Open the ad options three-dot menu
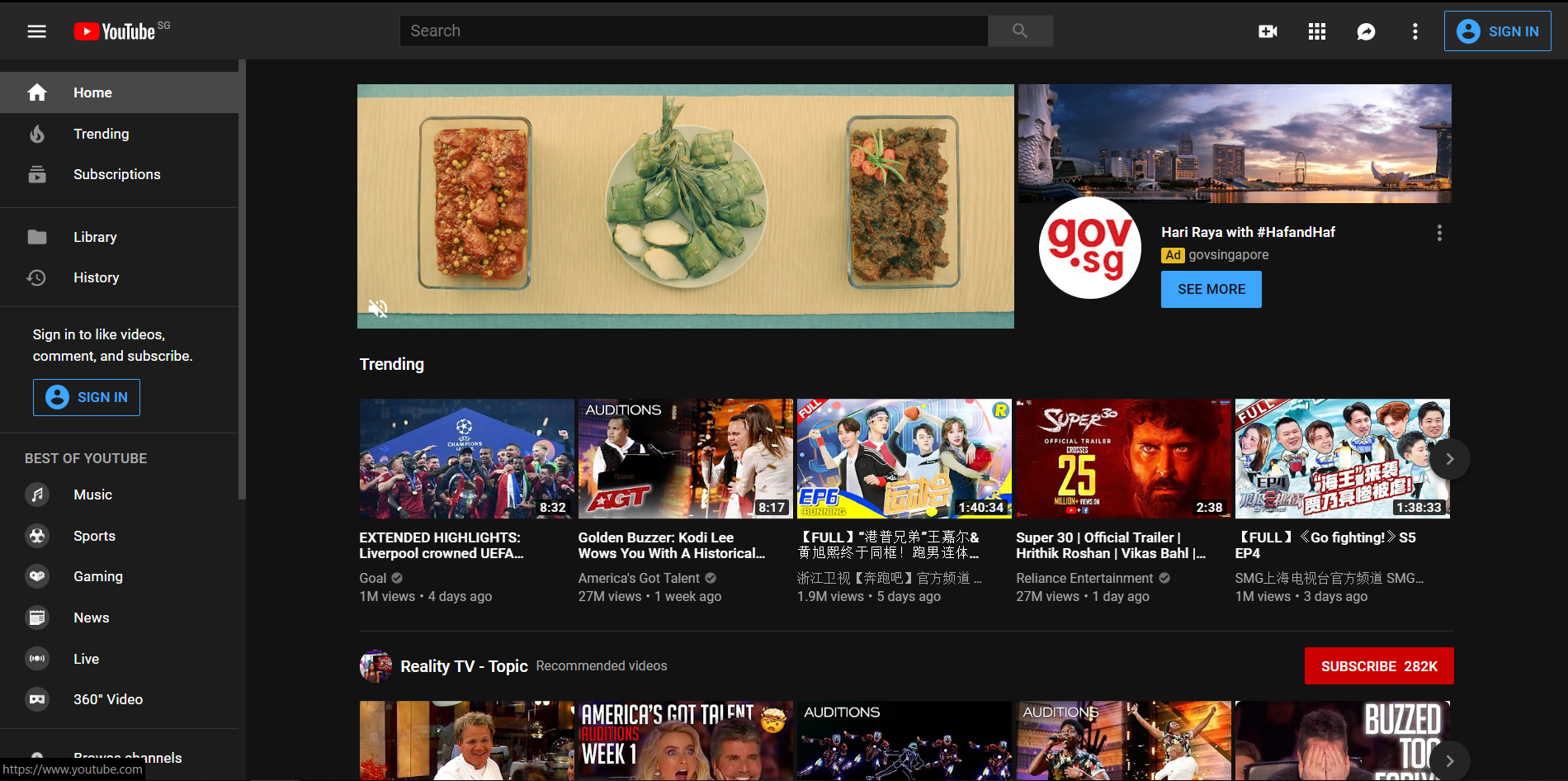1568x781 pixels. point(1439,233)
